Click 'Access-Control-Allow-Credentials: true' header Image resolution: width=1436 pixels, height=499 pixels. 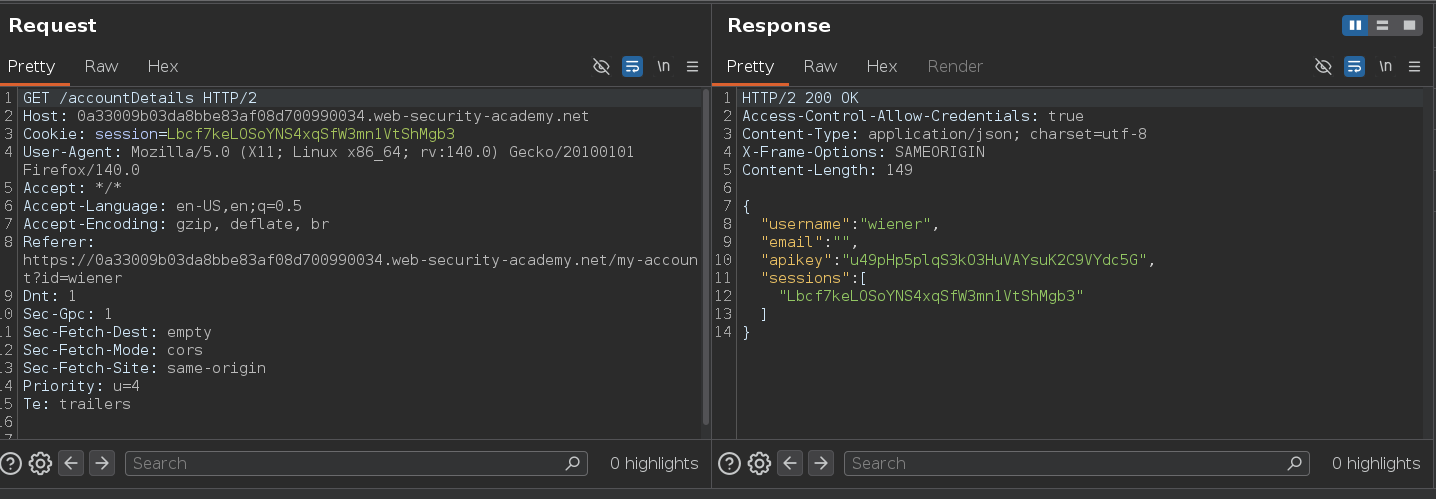pyautogui.click(x=913, y=116)
